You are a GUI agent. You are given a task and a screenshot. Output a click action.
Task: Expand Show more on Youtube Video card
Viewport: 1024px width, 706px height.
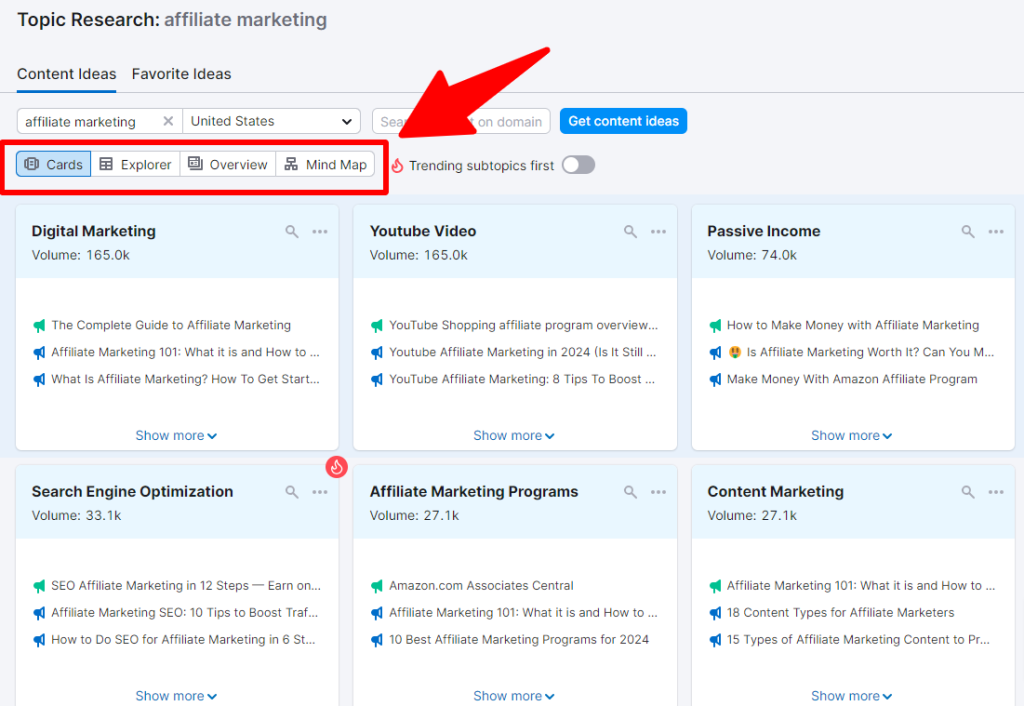click(x=514, y=436)
